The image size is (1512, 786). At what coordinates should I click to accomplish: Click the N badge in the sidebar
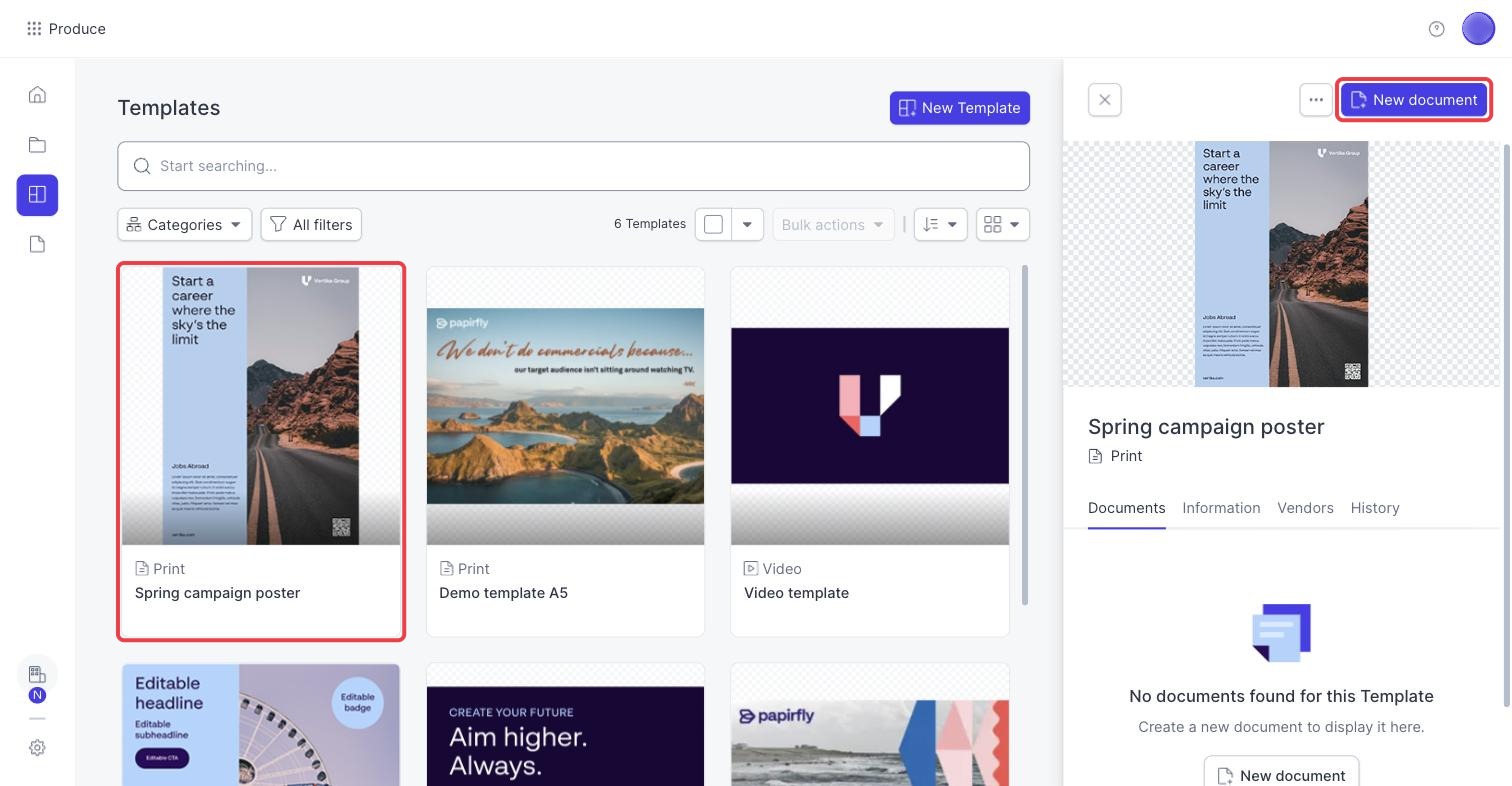pyautogui.click(x=37, y=695)
